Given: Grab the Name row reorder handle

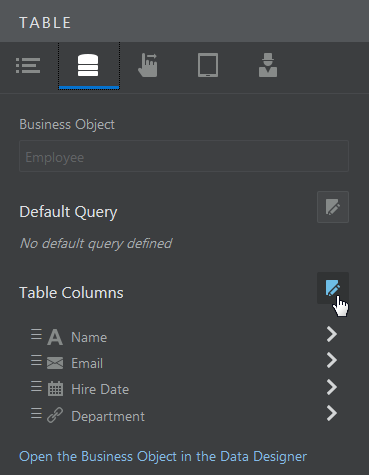Looking at the screenshot, I should (x=36, y=334).
